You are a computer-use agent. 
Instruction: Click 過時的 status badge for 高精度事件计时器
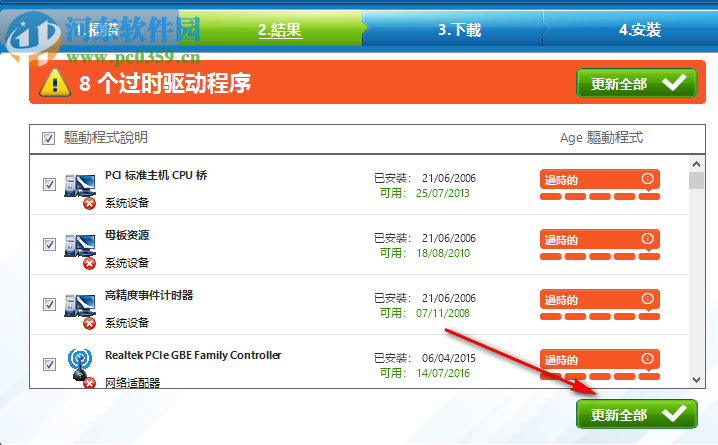(599, 299)
